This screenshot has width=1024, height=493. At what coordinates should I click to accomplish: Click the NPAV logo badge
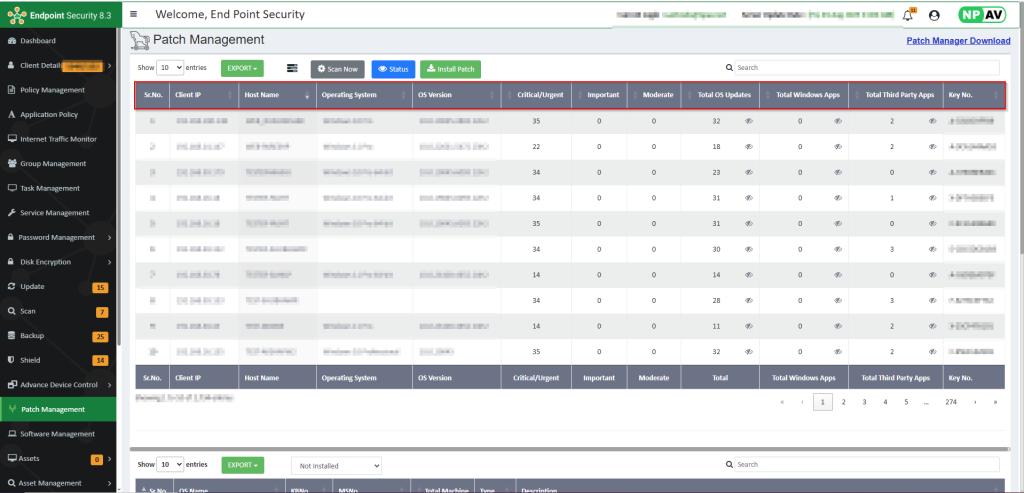[x=979, y=15]
